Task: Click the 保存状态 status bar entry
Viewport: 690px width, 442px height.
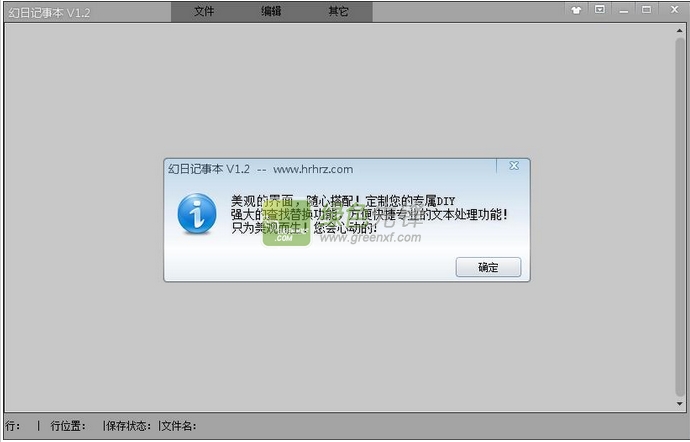Action: coord(128,426)
